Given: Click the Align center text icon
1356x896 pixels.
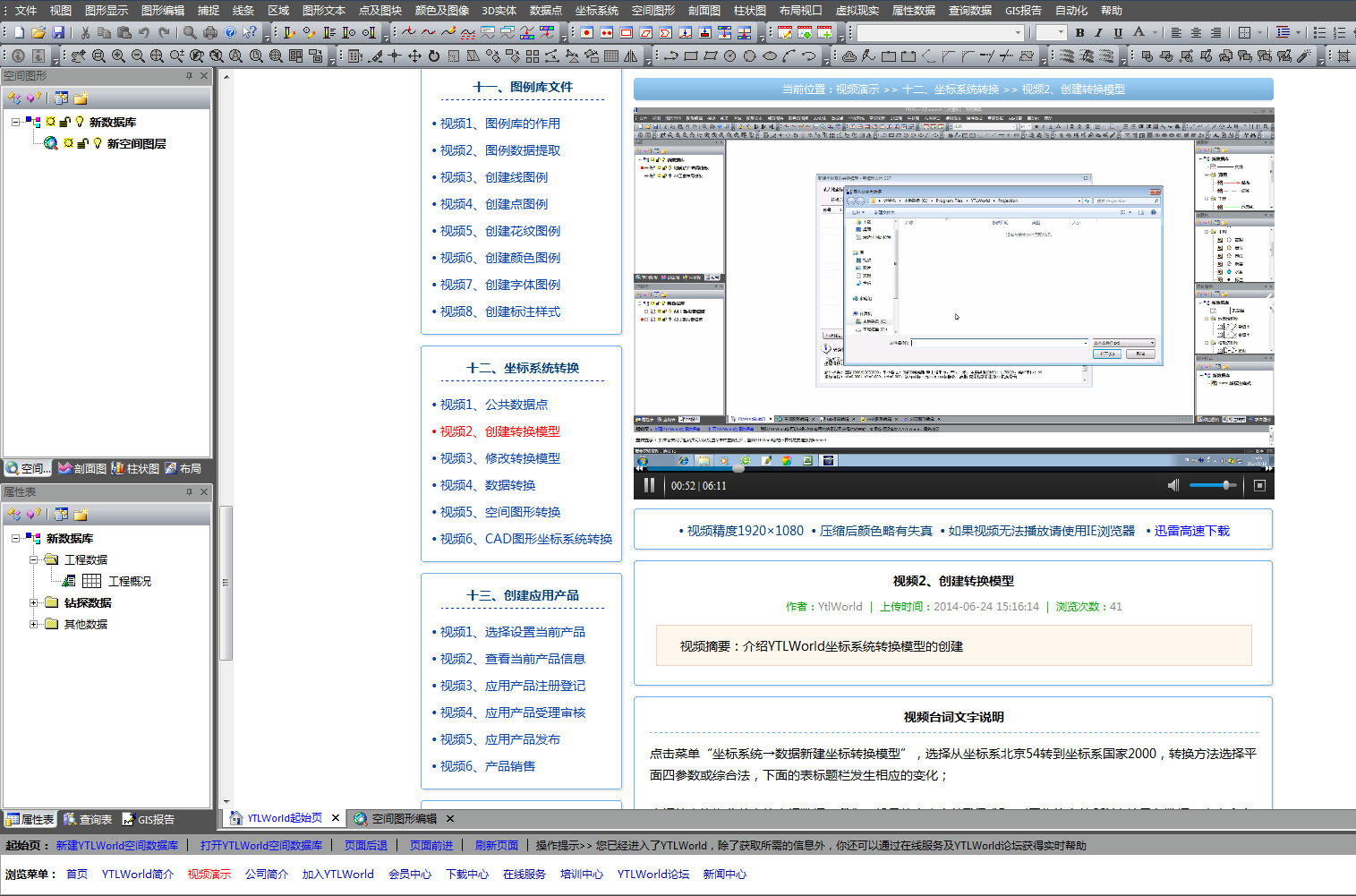Looking at the screenshot, I should 1196,32.
